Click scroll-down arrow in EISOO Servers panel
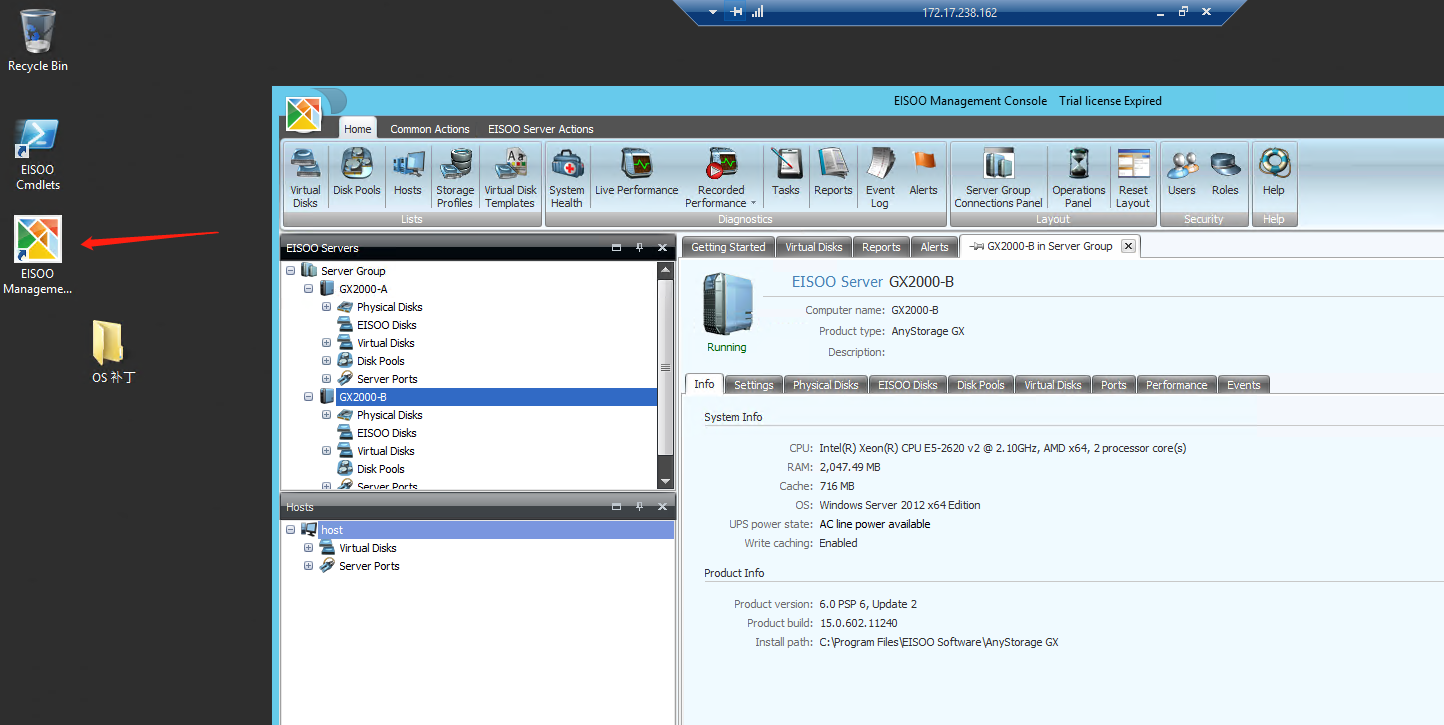Image resolution: width=1444 pixels, height=725 pixels. (x=665, y=479)
